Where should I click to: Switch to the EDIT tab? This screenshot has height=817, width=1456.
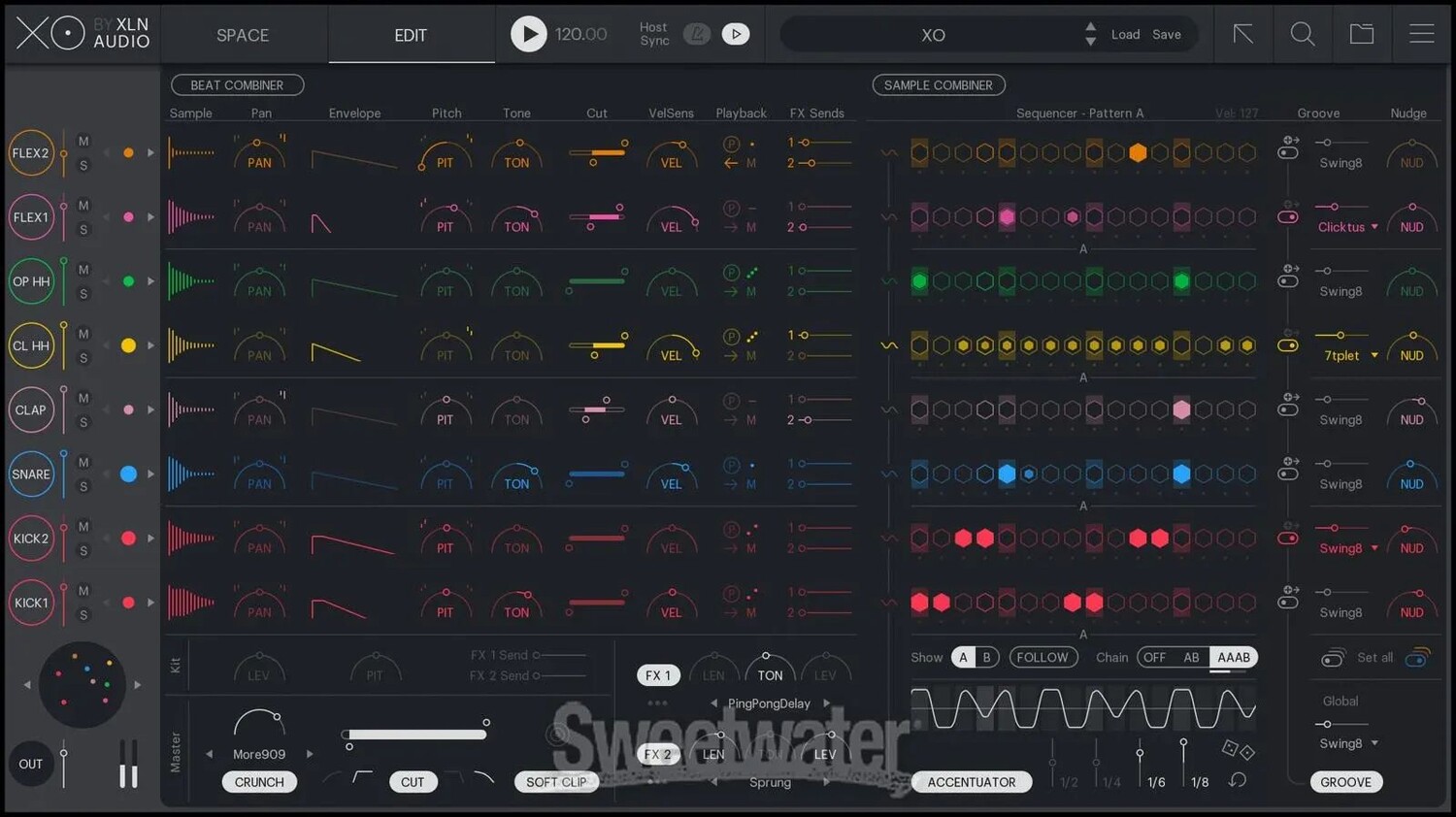[x=411, y=35]
